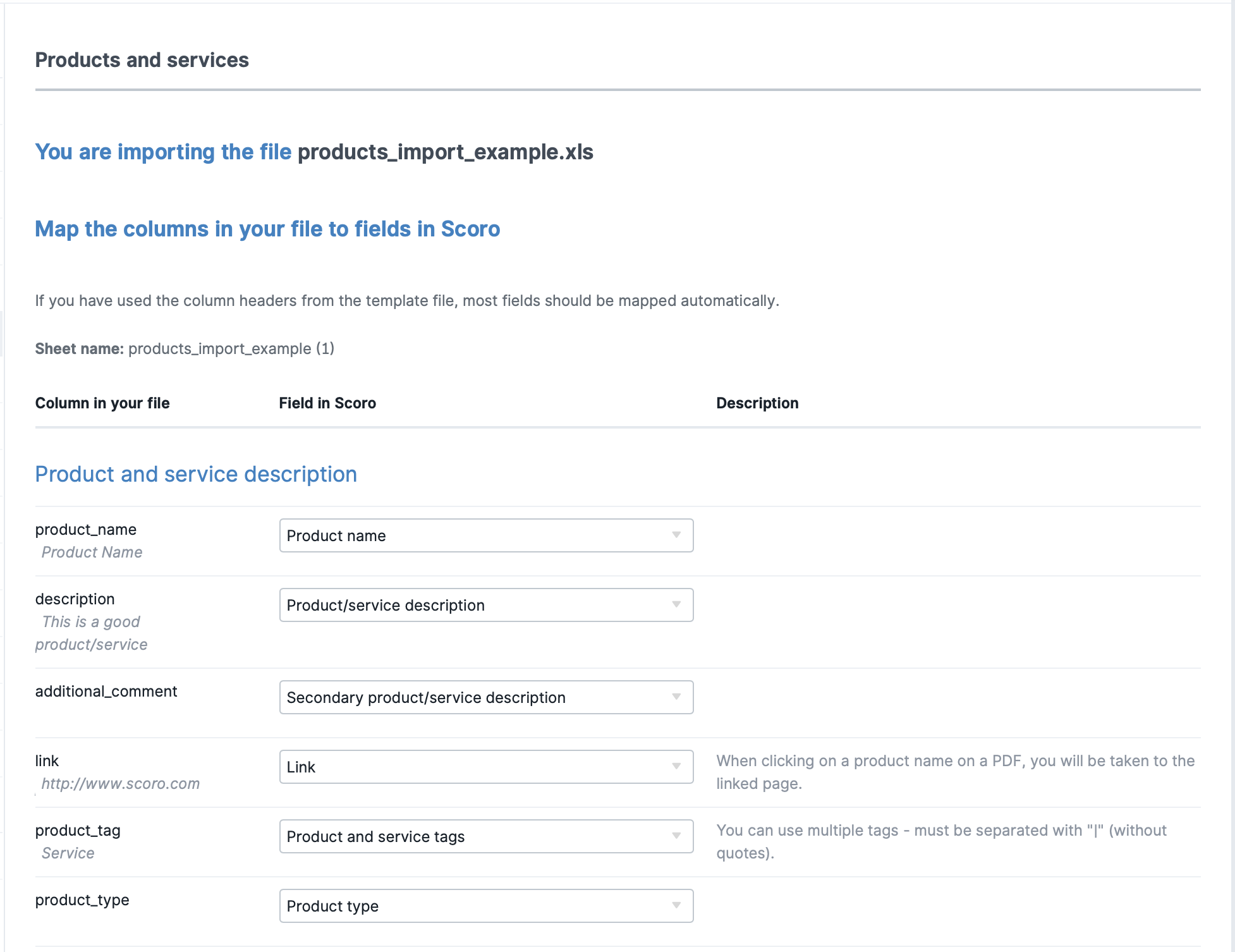This screenshot has height=952, width=1235.
Task: Click the Secondary product/service description dropdown arrow
Action: click(678, 697)
